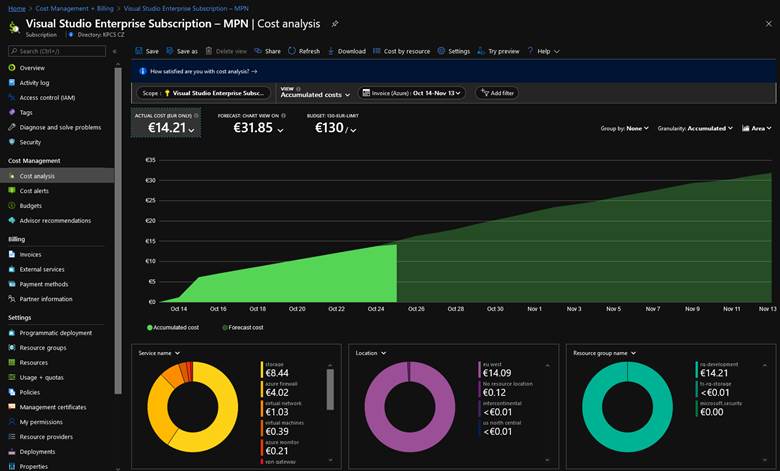Open the Service name pivot dropdown
The image size is (780, 471).
[159, 353]
